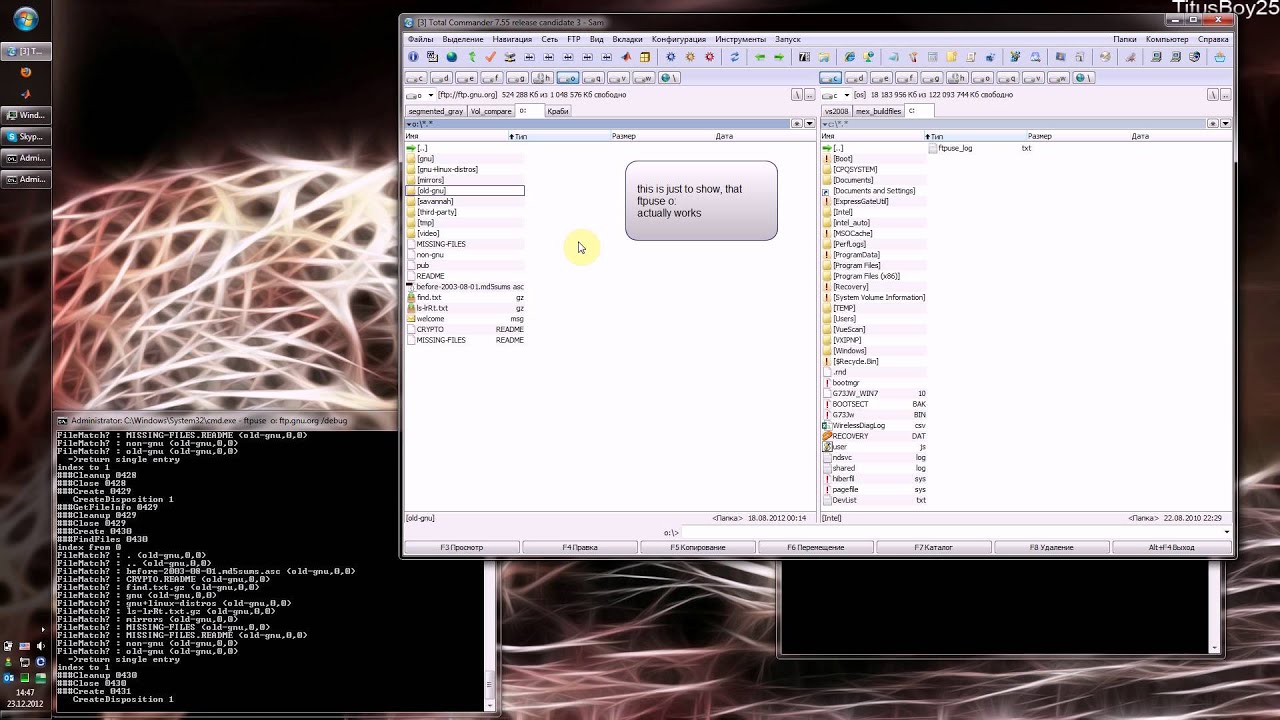
Task: Switch right panel to drive w
Action: click(1058, 78)
